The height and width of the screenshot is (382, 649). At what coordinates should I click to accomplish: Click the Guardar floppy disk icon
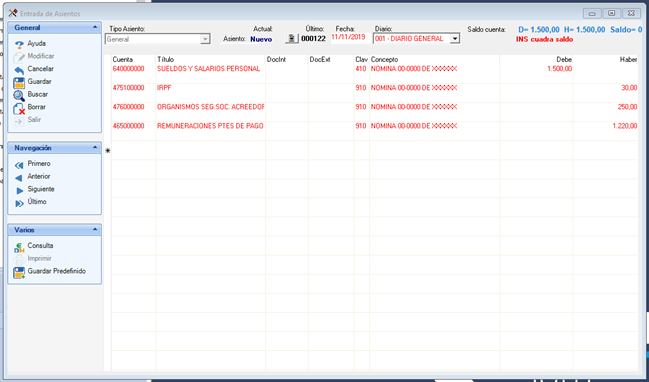tap(19, 82)
